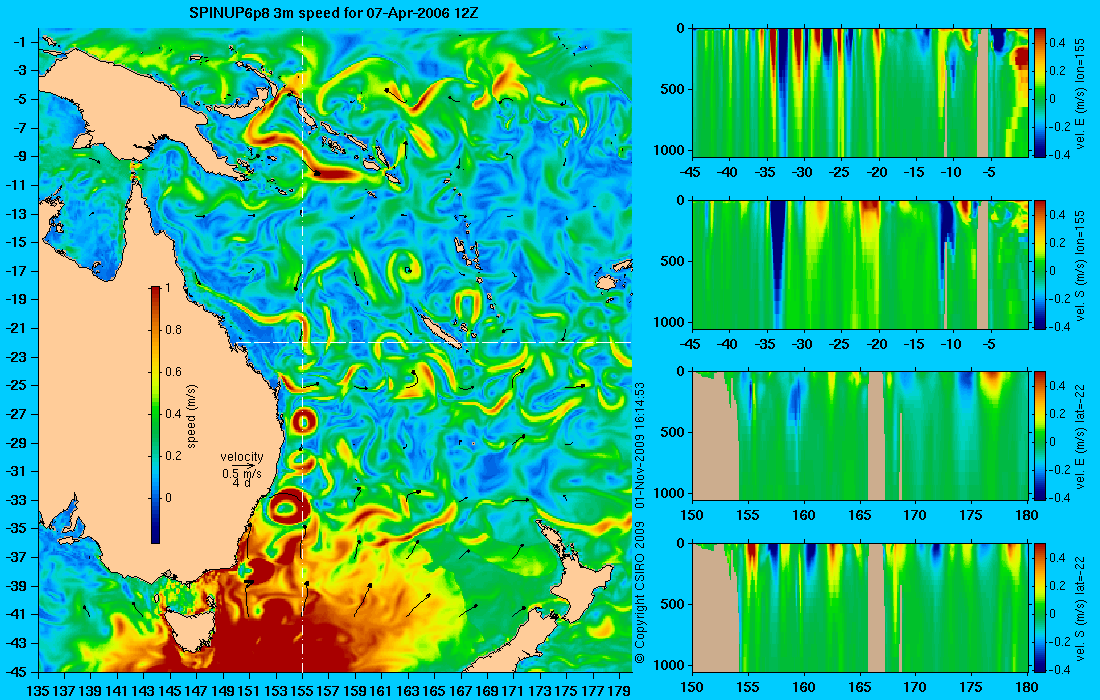Click the '0.6' label on speed colorbar

[173, 372]
